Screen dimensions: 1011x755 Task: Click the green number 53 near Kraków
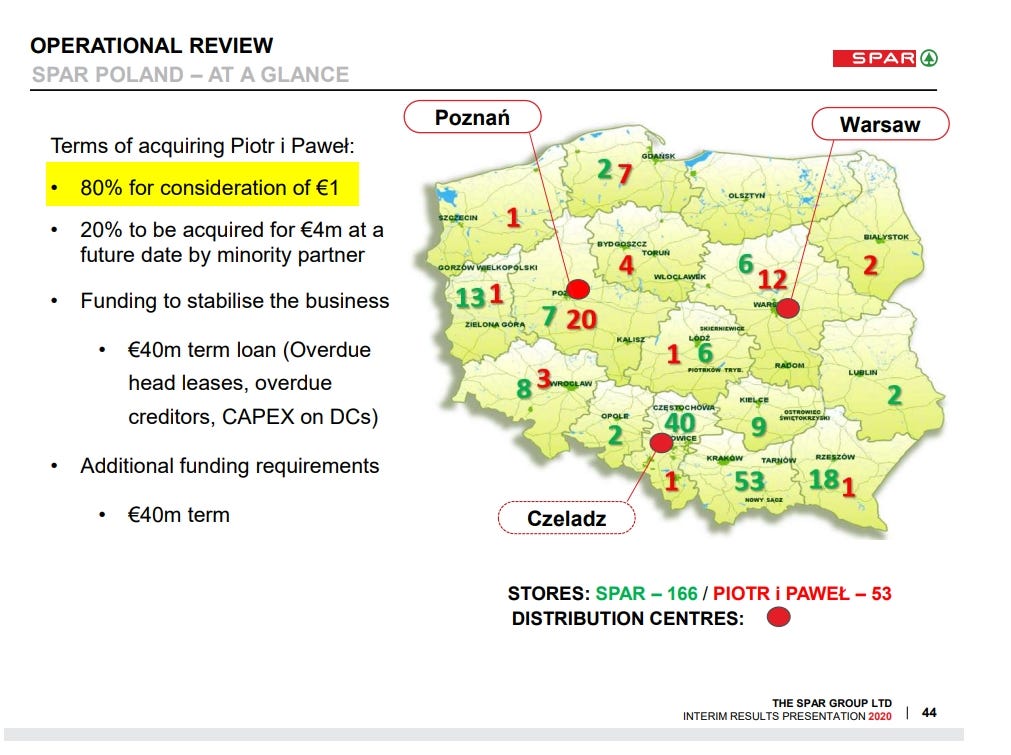click(x=749, y=482)
